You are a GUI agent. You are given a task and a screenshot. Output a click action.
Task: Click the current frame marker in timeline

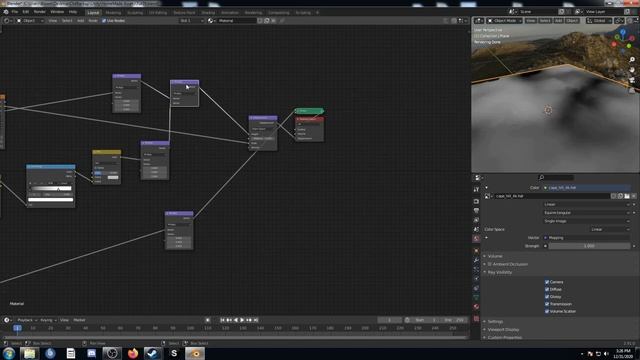[x=17, y=328]
